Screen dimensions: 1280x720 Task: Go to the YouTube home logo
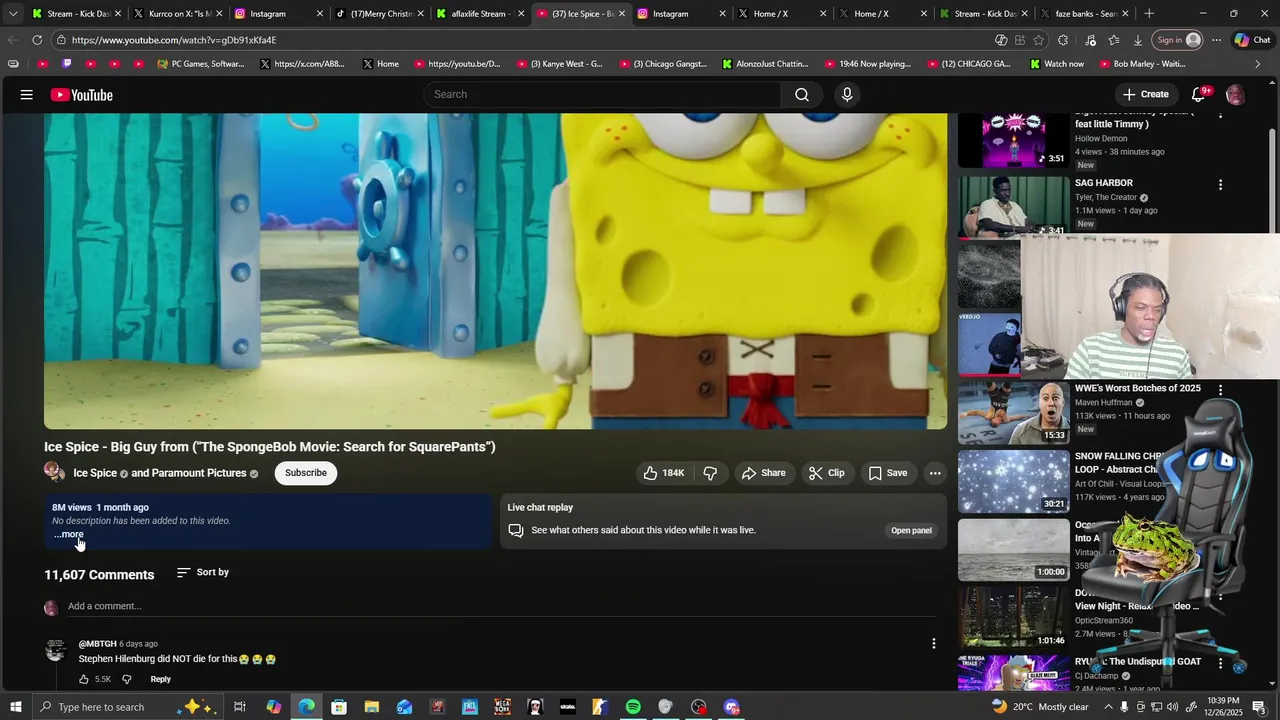[82, 95]
